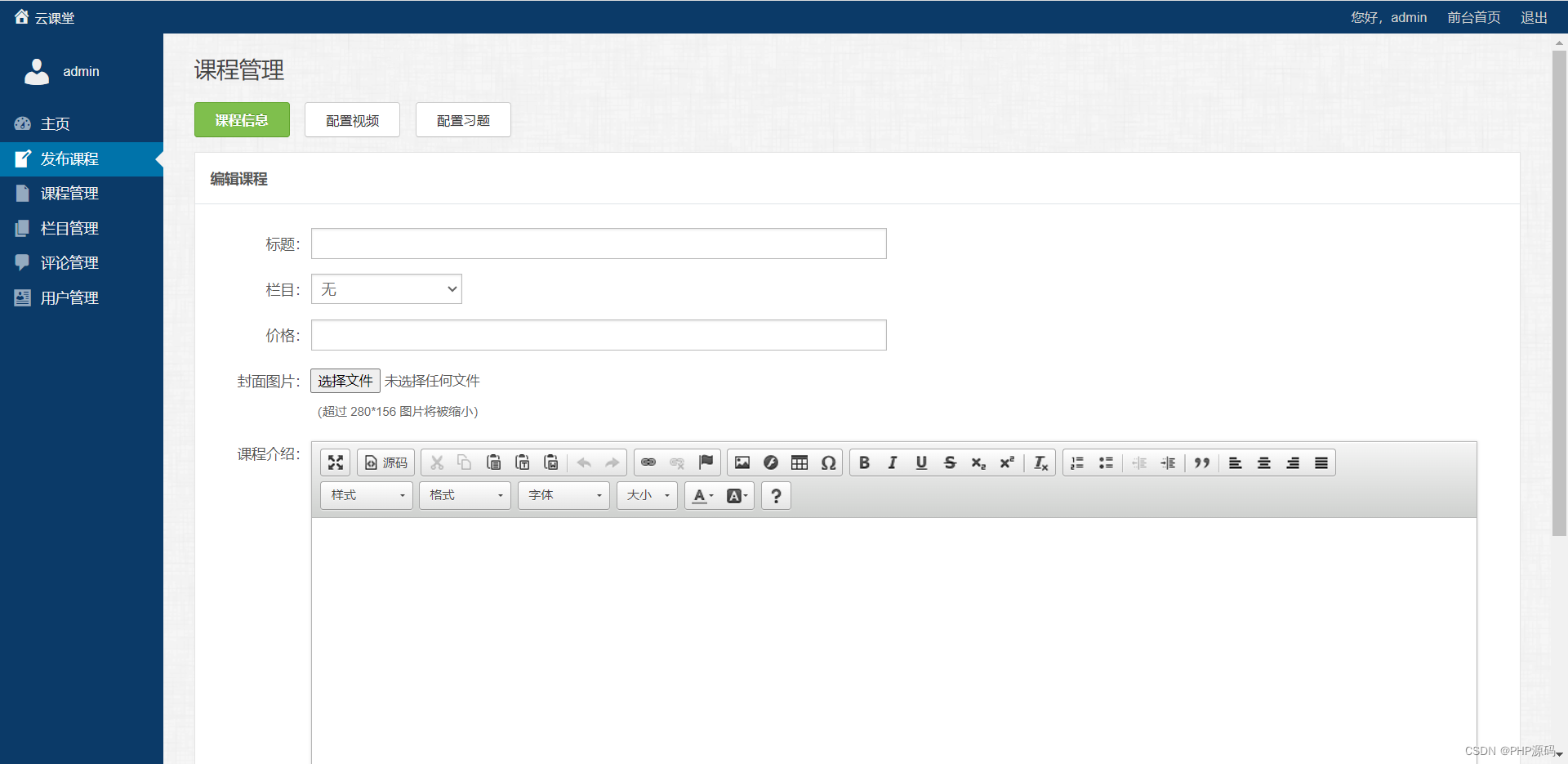
Task: Click the admin user avatar icon
Action: coord(37,72)
